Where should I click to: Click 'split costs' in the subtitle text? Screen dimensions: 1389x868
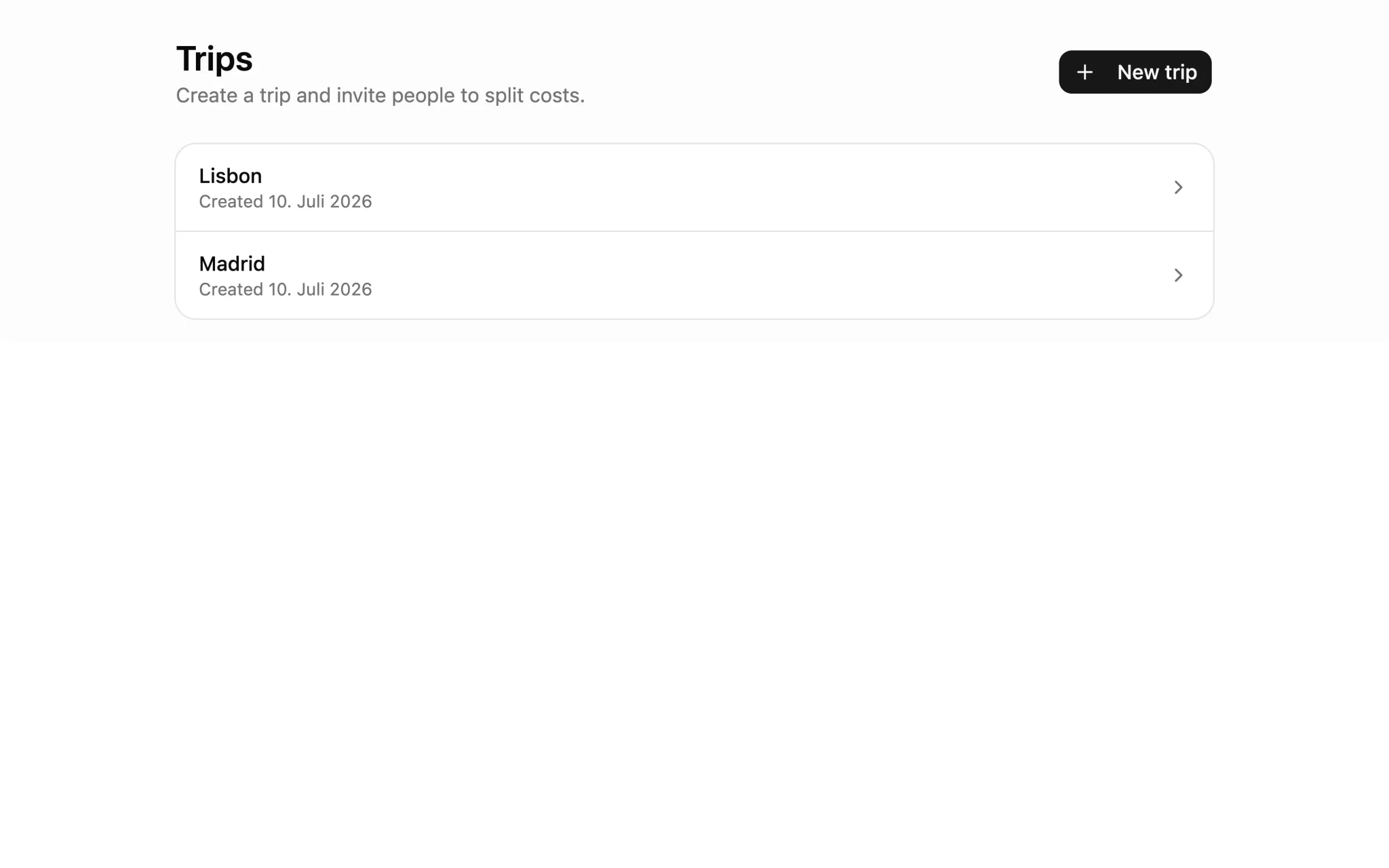[x=532, y=96]
